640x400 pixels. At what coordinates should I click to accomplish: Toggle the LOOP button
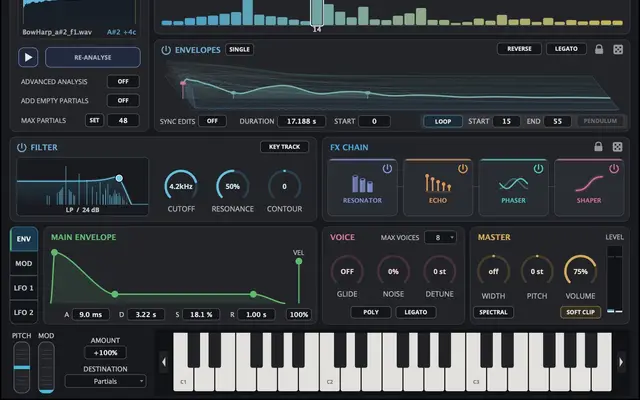(443, 121)
